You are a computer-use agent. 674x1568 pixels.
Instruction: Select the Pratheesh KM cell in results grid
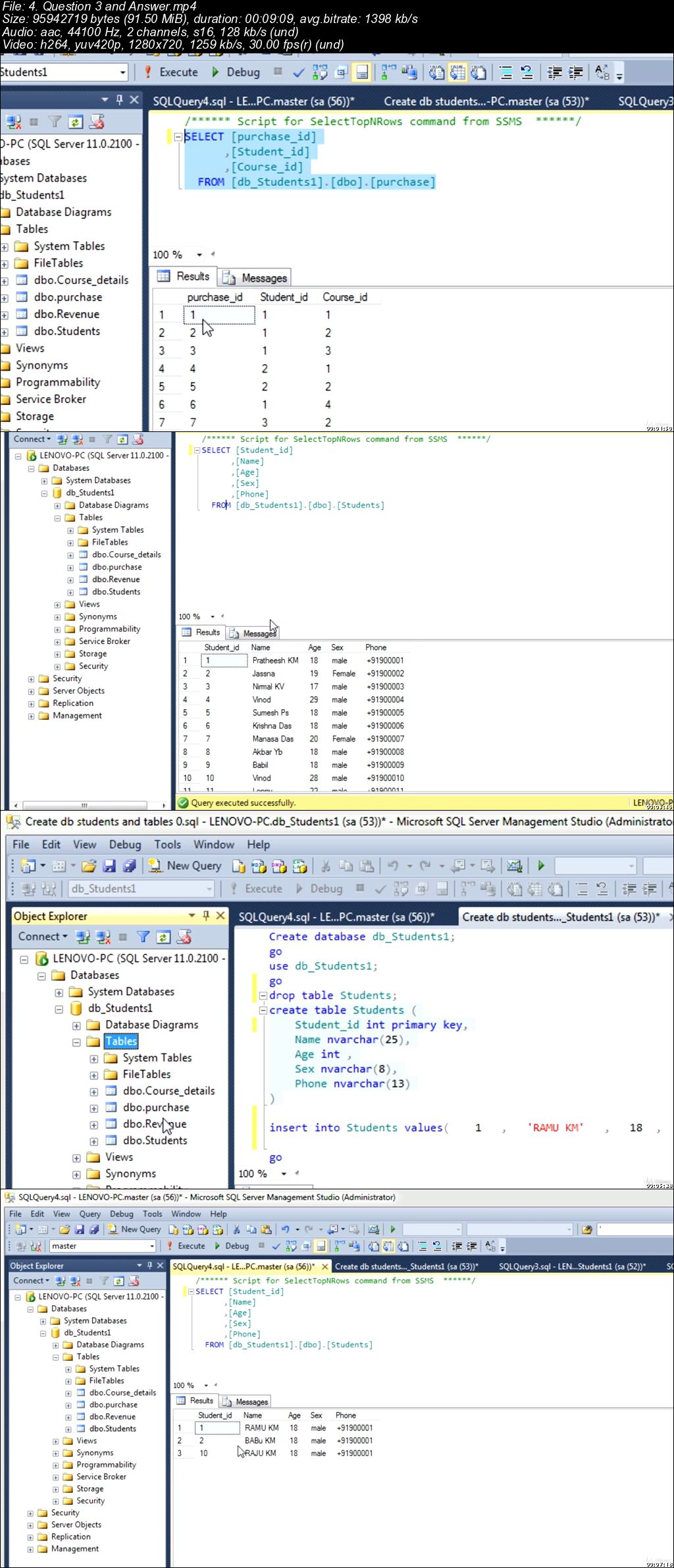tap(276, 661)
